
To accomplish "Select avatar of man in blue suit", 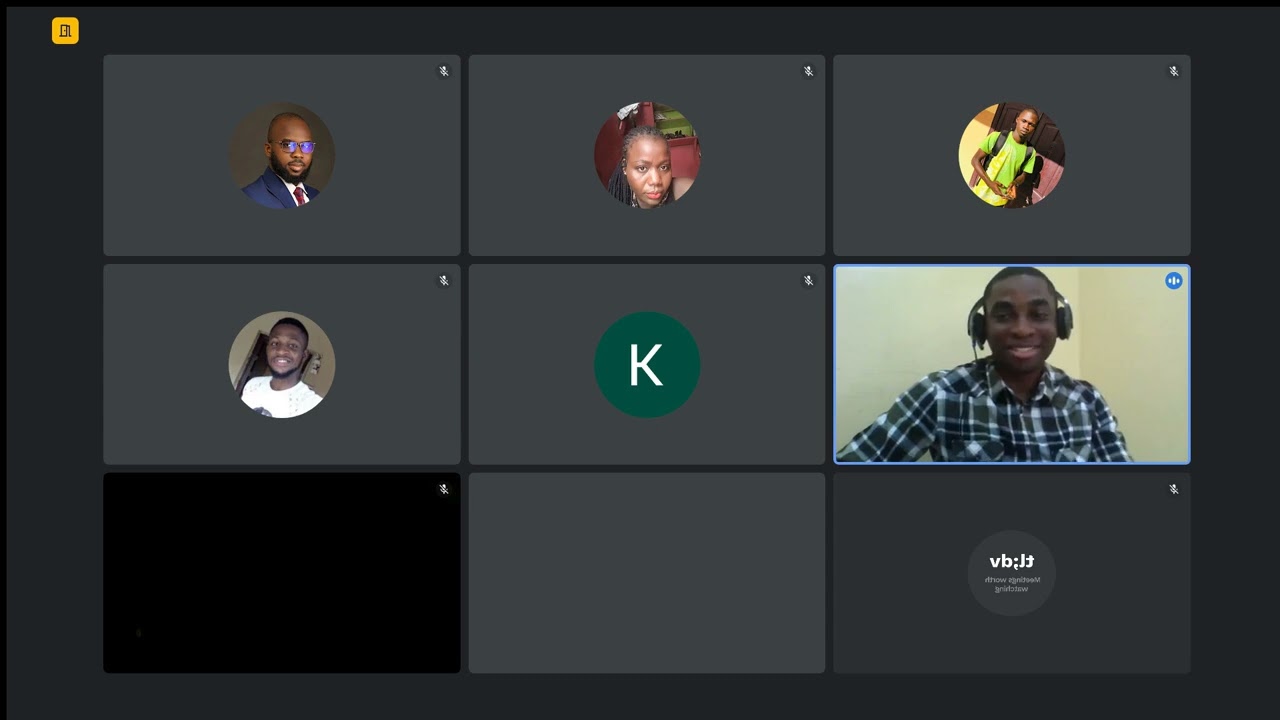I will [x=282, y=156].
